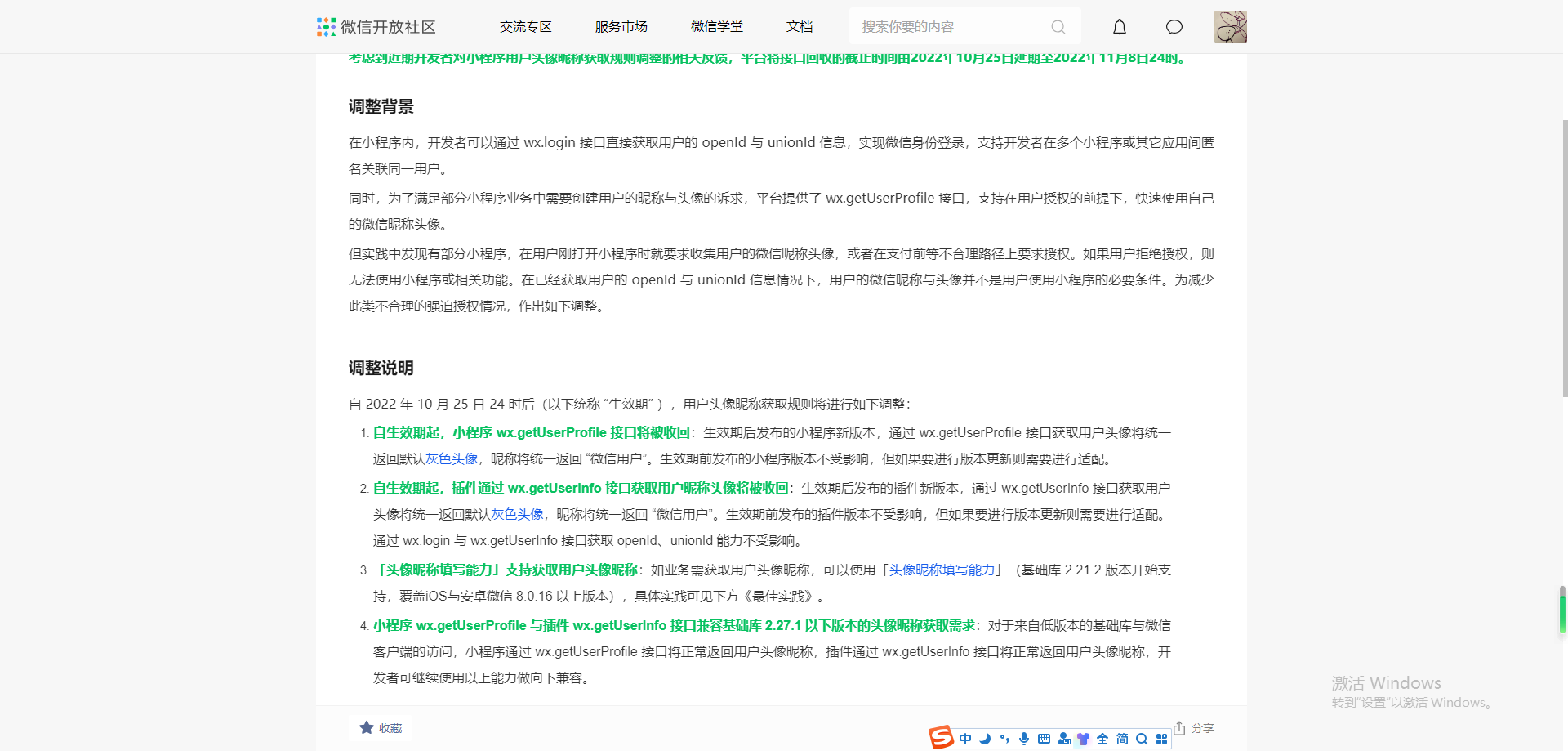Image resolution: width=1568 pixels, height=751 pixels.
Task: Open the soft keyboard icon
Action: (1044, 739)
